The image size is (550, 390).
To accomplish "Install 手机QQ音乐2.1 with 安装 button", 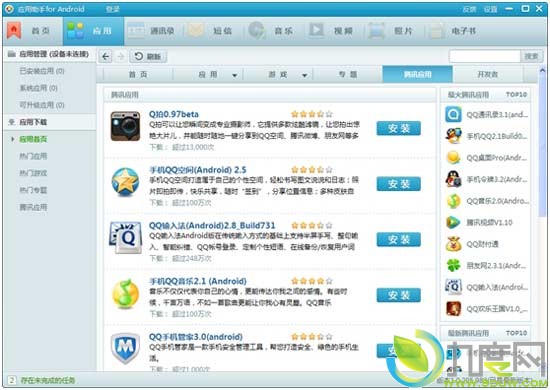I will pos(398,295).
